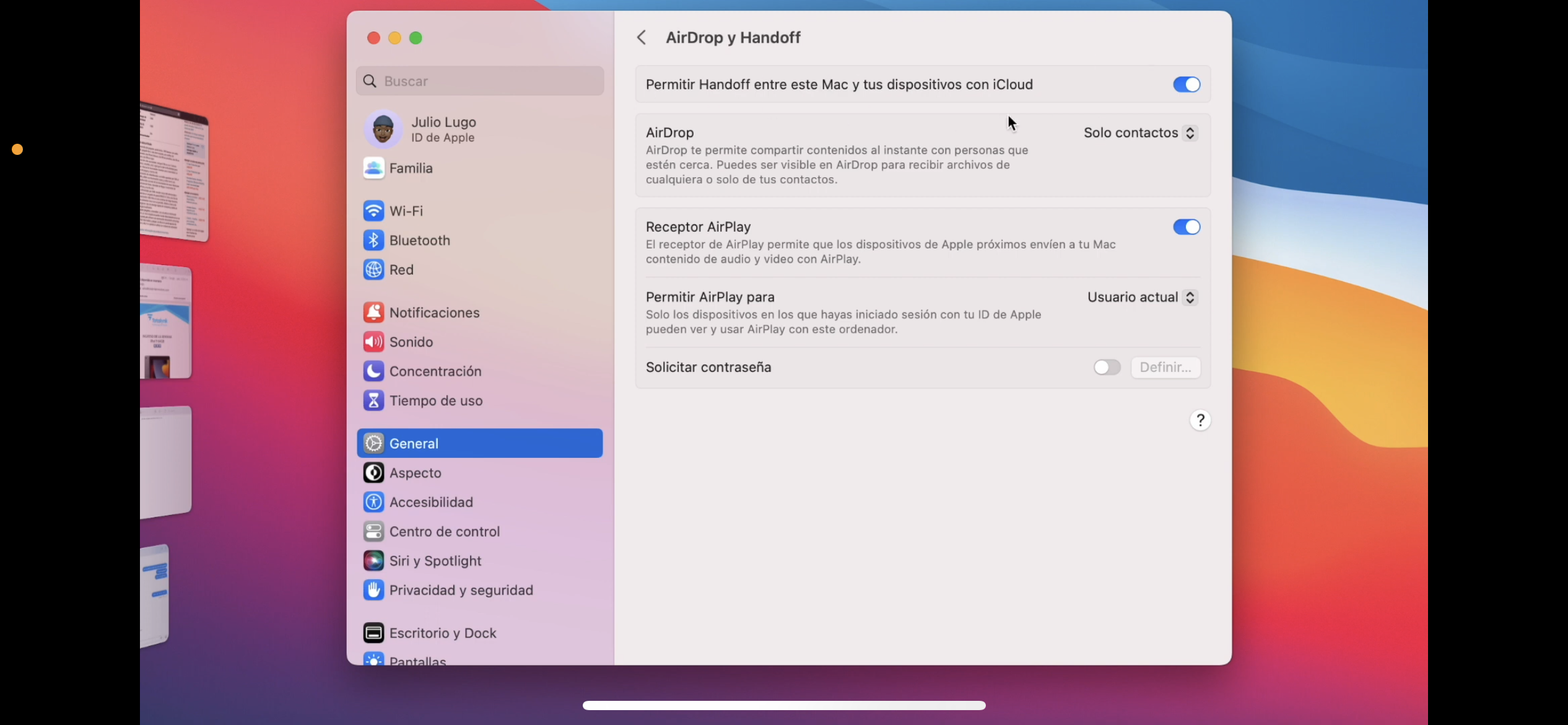Open Notificaciones bell icon

pos(373,312)
